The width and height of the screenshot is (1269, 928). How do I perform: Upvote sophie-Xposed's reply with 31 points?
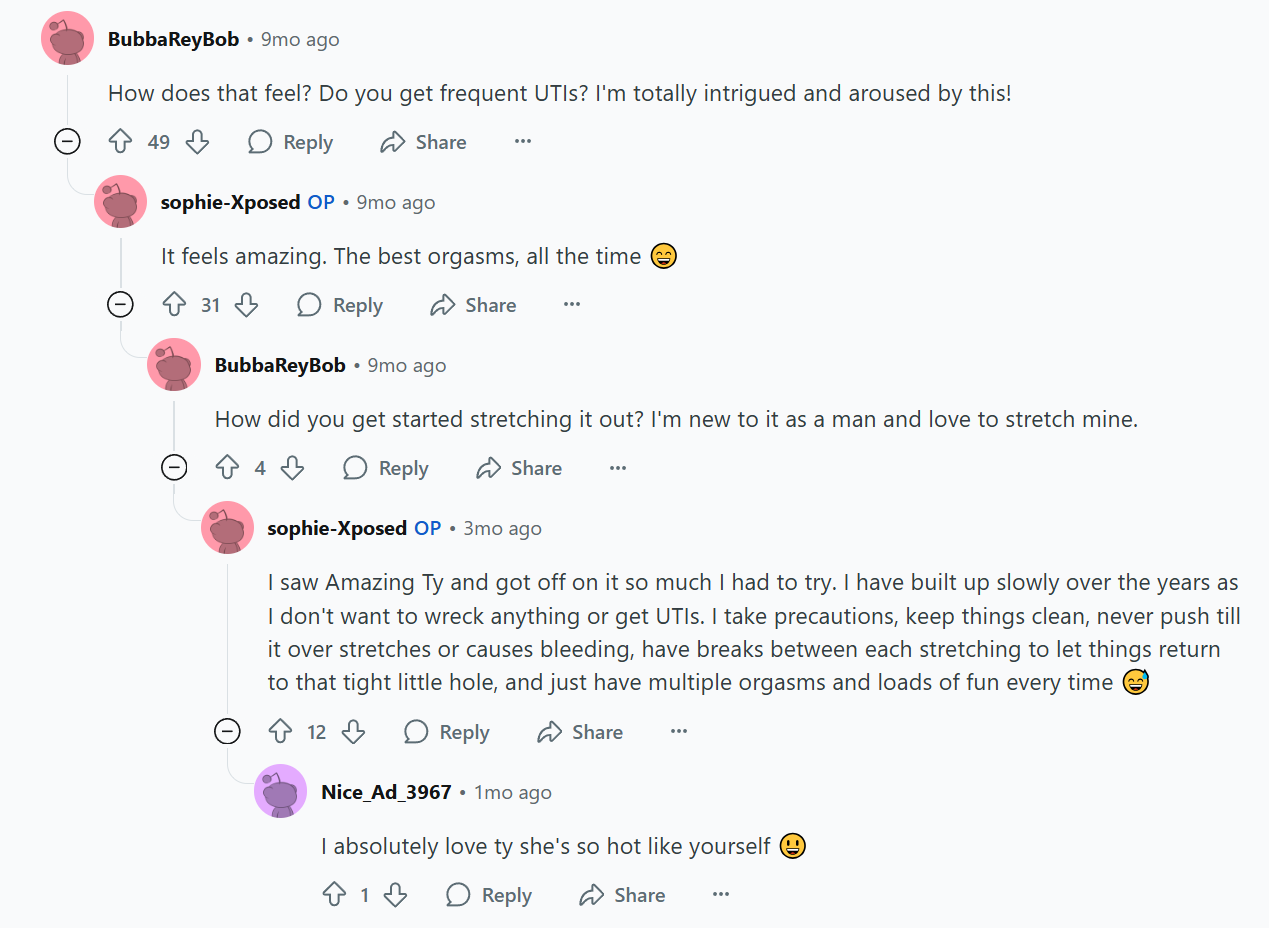[174, 305]
